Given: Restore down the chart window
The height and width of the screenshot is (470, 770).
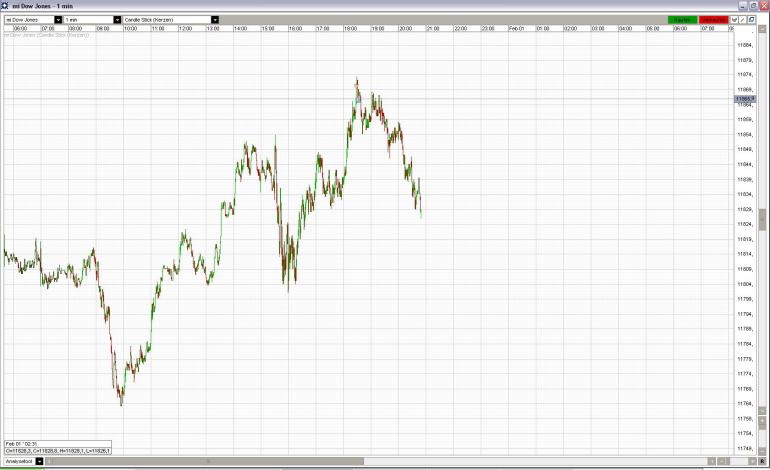Looking at the screenshot, I should click(x=754, y=5).
